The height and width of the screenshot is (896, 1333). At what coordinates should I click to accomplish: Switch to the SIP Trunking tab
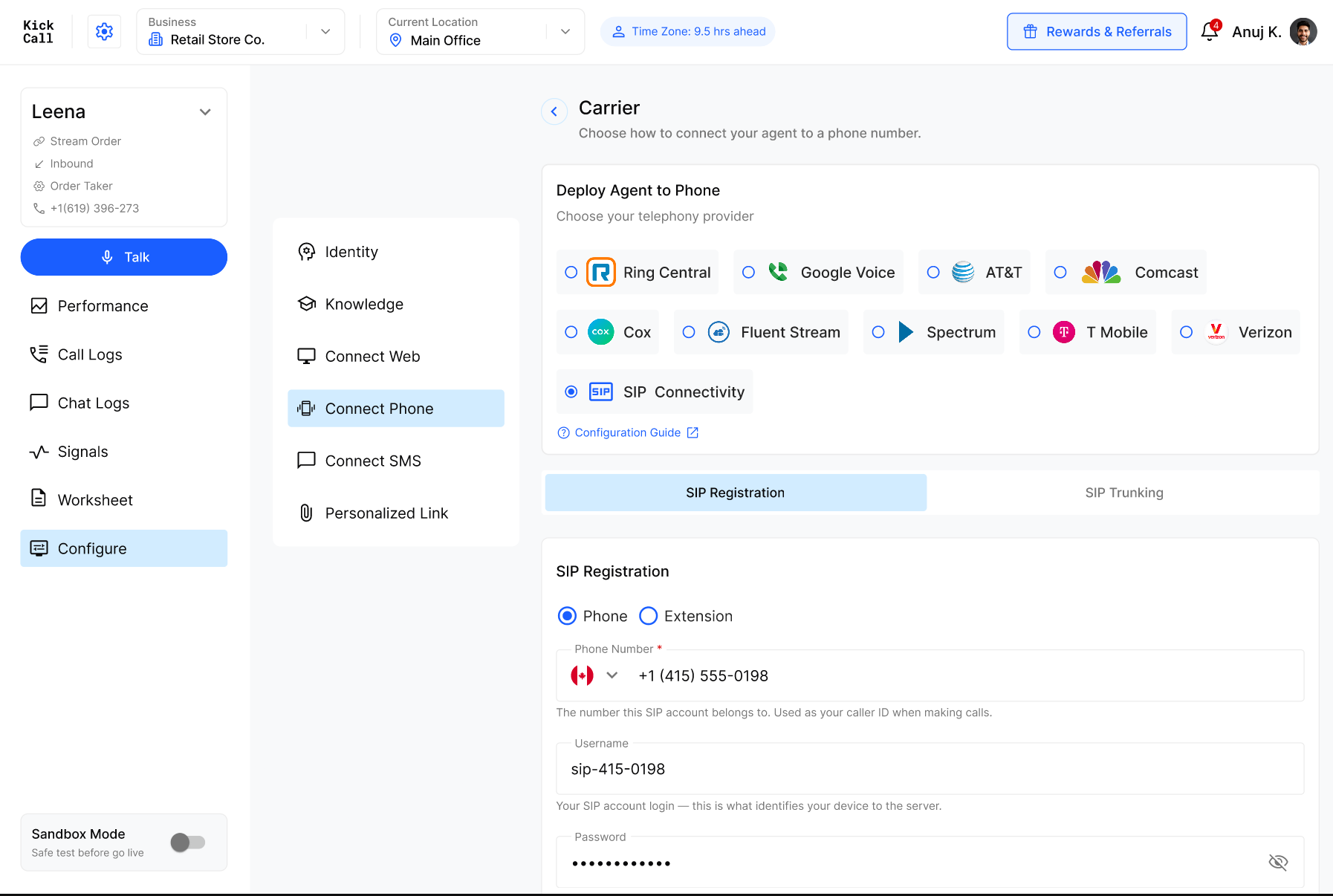(x=1123, y=493)
